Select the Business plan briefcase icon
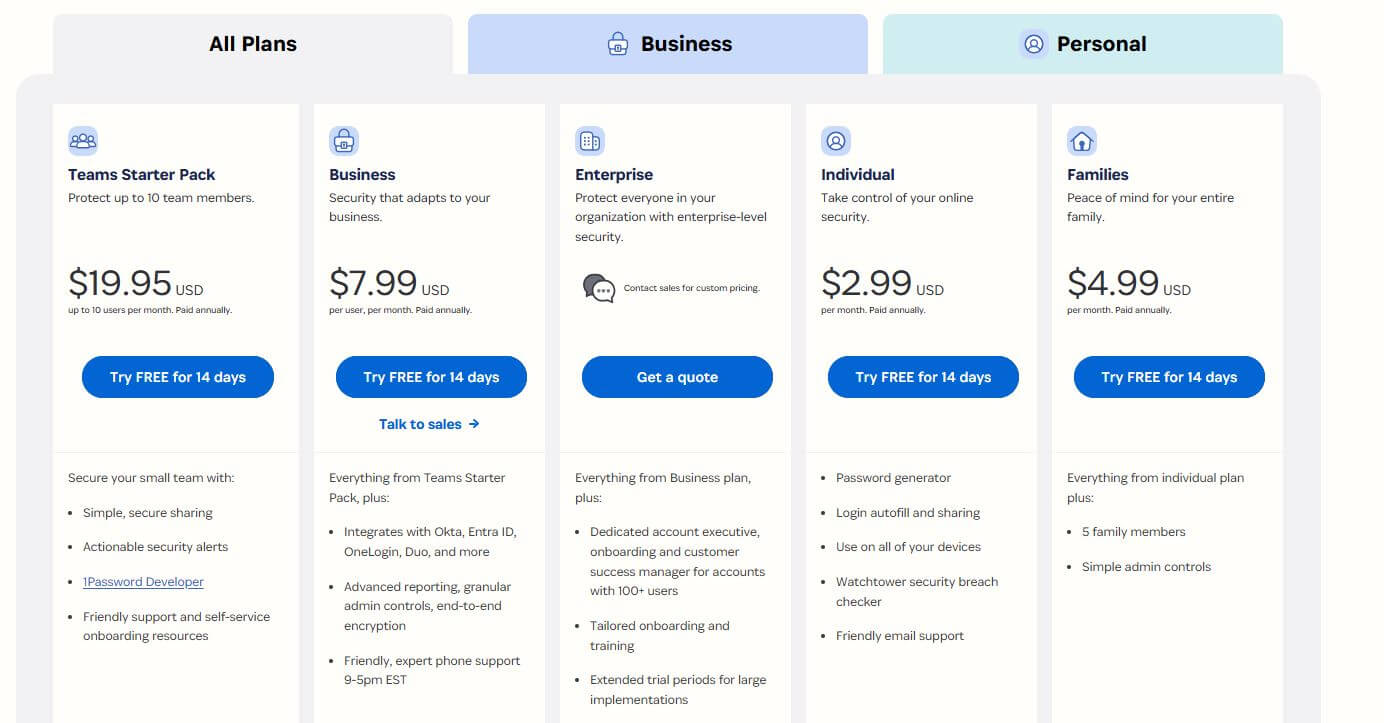The height and width of the screenshot is (723, 1384). (343, 141)
